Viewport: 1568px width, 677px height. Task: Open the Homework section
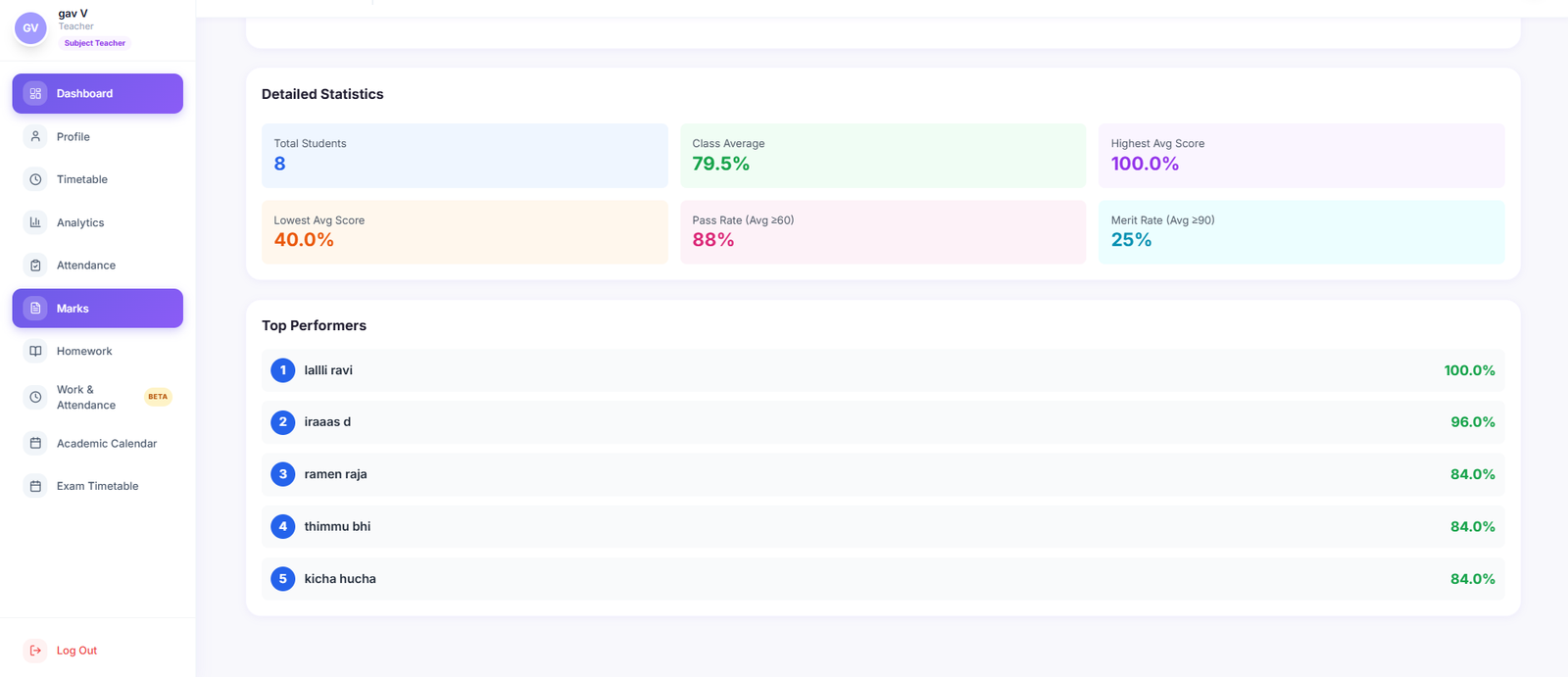coord(97,351)
